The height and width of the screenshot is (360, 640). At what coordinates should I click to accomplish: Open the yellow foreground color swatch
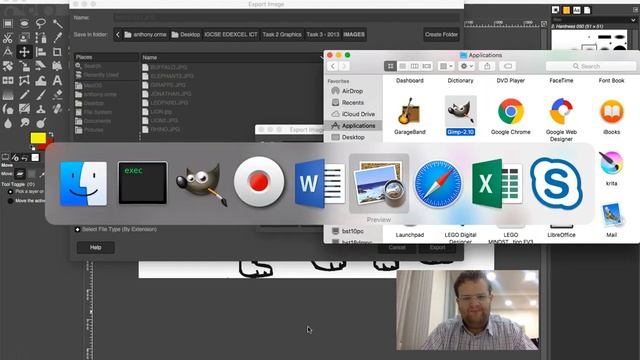38,138
